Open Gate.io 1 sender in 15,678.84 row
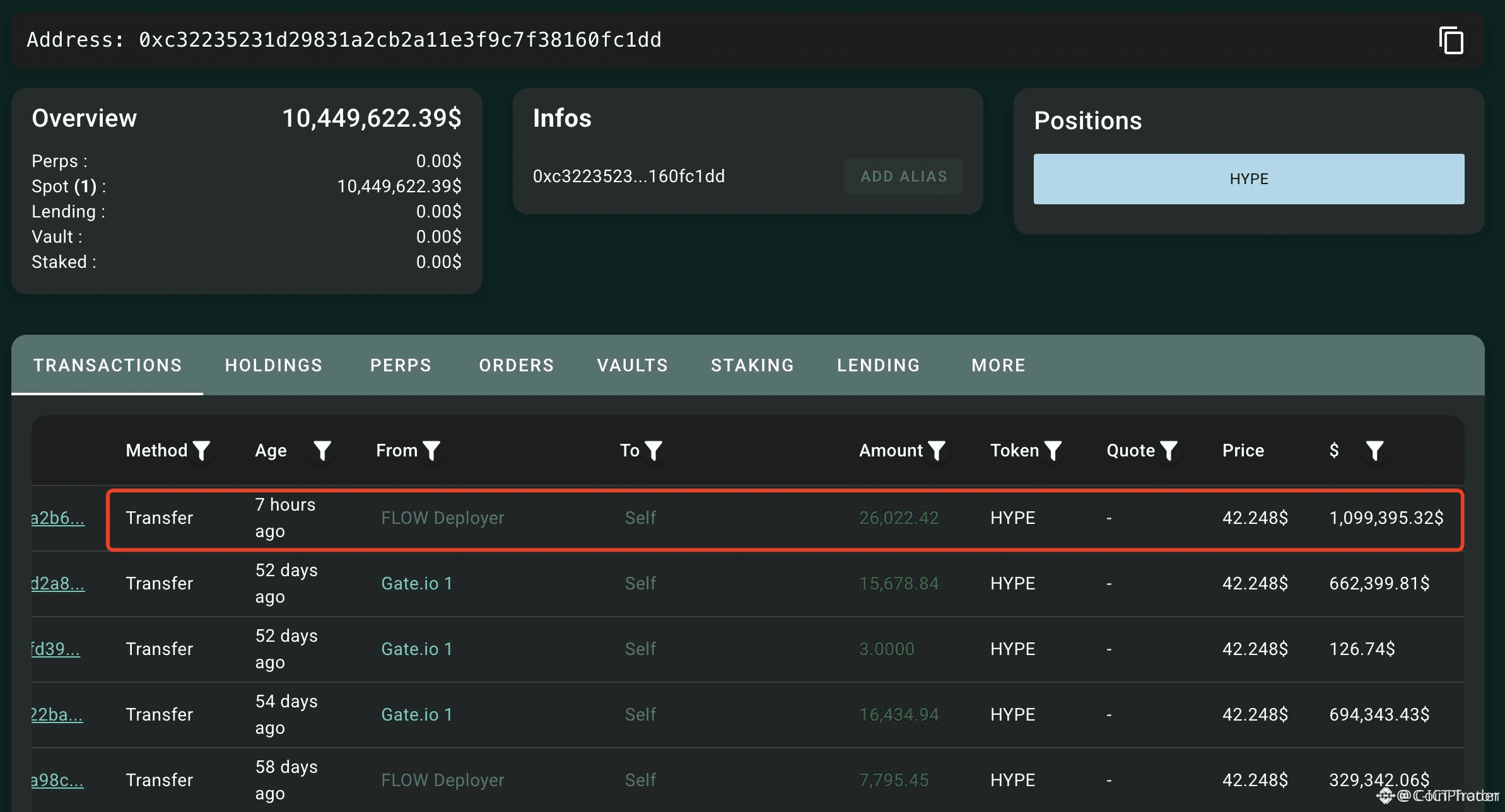The width and height of the screenshot is (1505, 812). [x=417, y=584]
